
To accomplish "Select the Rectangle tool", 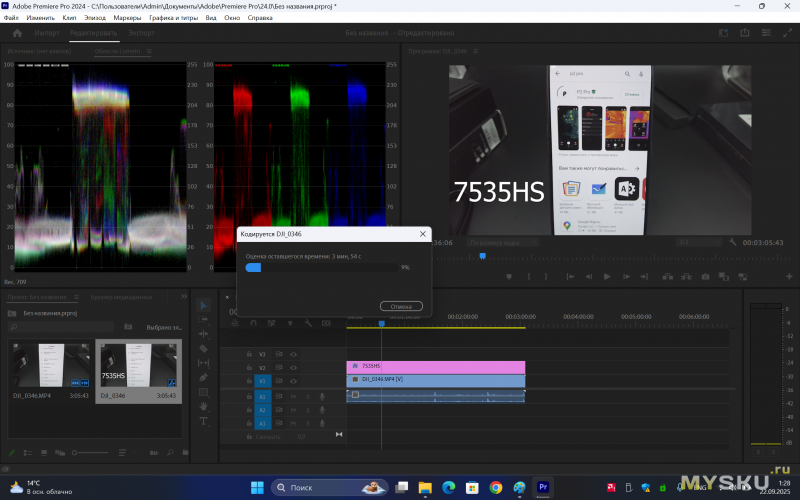I will click(x=204, y=392).
